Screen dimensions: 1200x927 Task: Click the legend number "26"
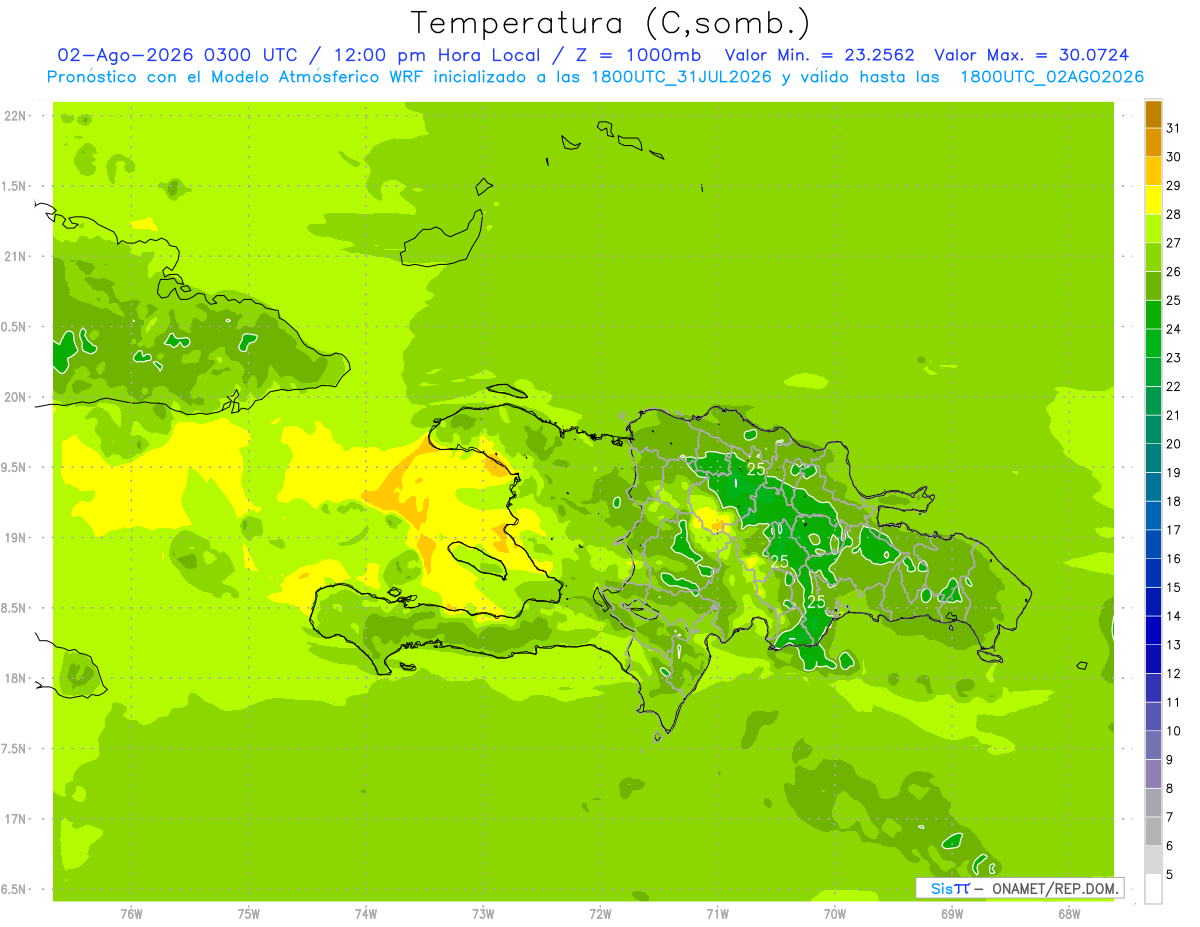click(1174, 272)
